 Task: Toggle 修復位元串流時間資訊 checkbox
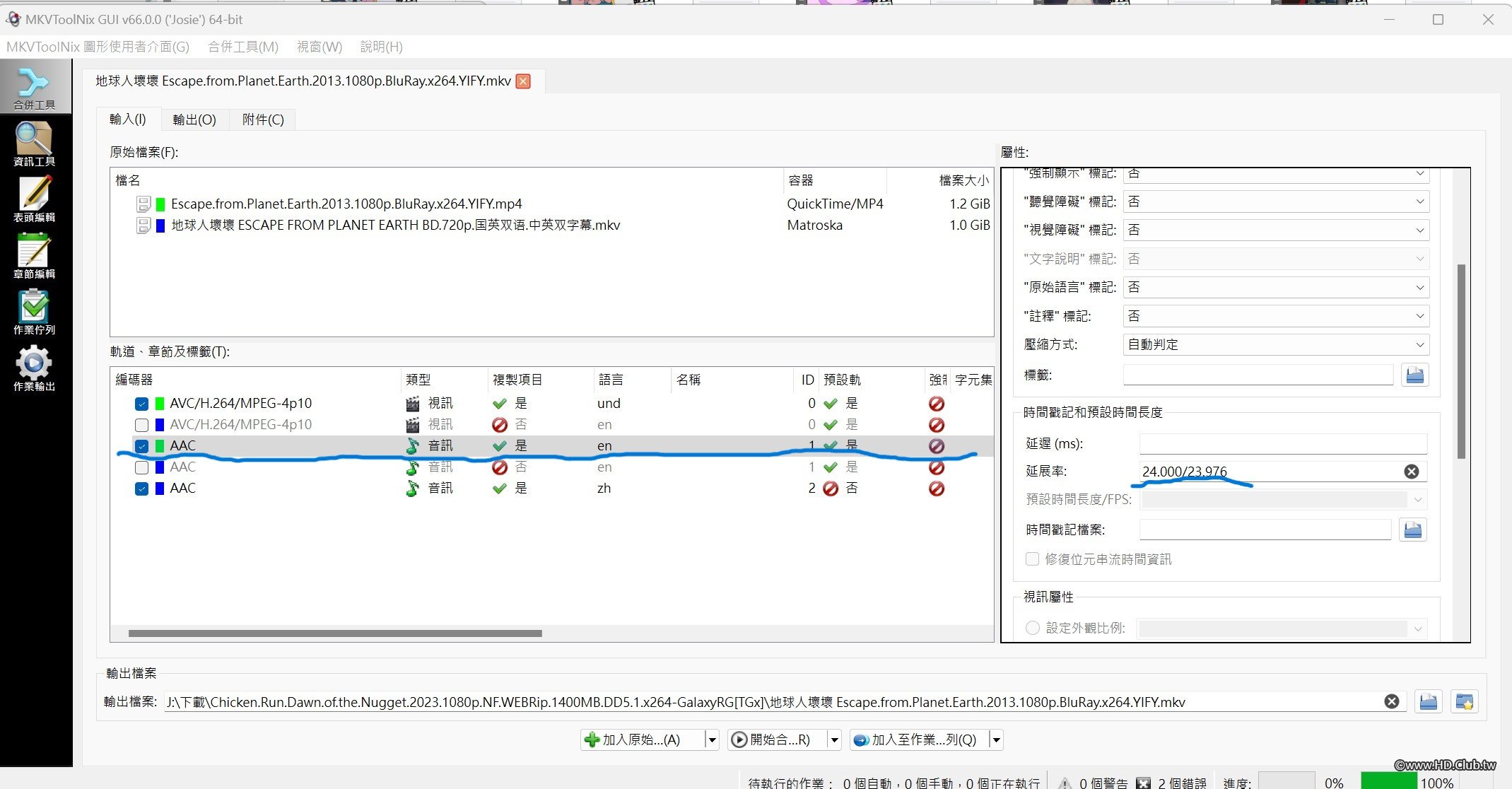click(1032, 559)
